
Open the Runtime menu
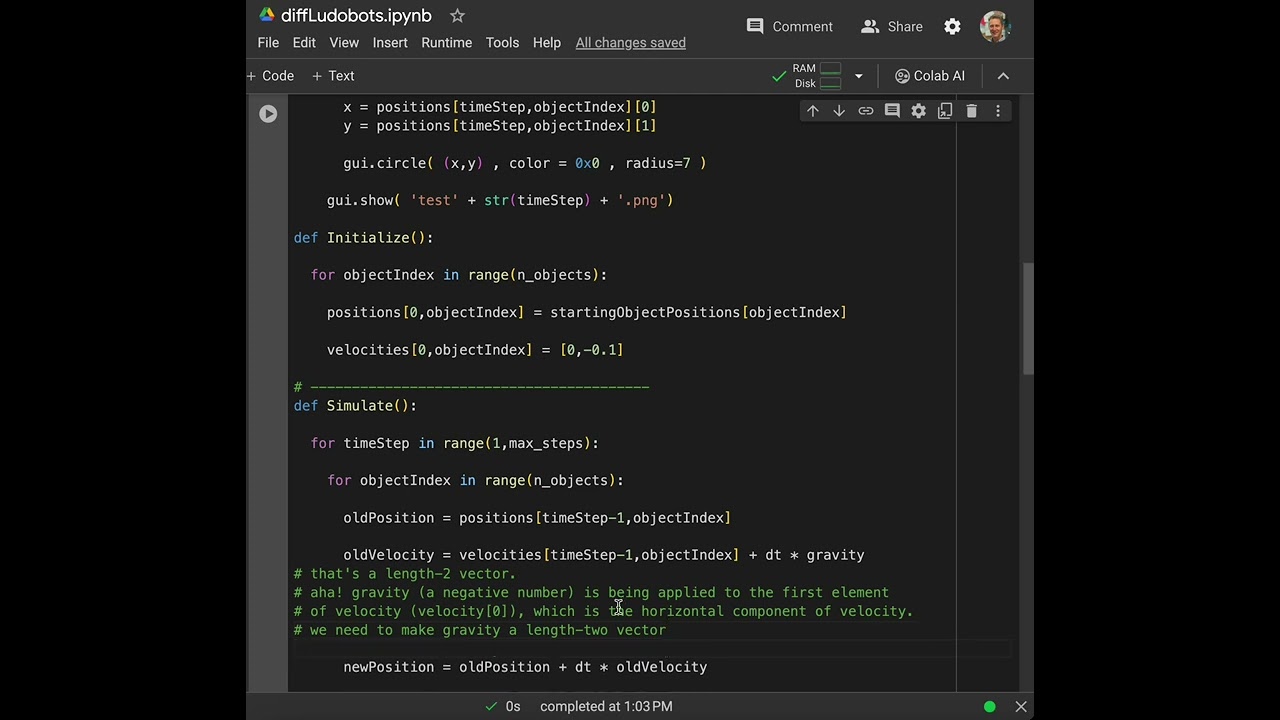[446, 43]
